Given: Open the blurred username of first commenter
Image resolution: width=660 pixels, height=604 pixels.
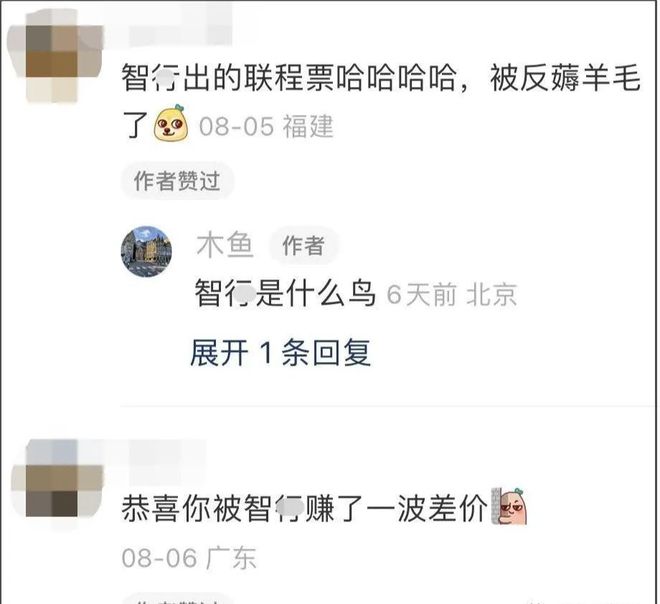Looking at the screenshot, I should click(180, 25).
